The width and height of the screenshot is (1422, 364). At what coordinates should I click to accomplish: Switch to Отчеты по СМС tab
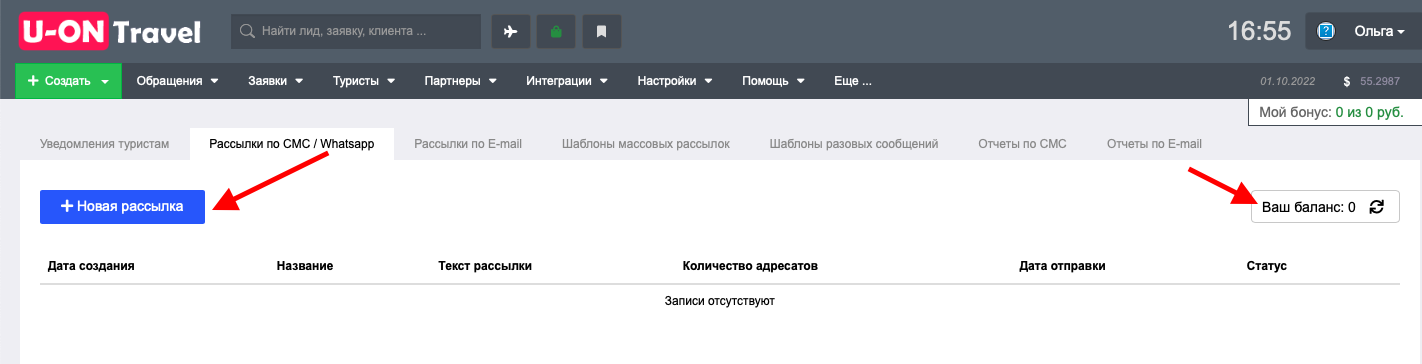pos(1022,144)
